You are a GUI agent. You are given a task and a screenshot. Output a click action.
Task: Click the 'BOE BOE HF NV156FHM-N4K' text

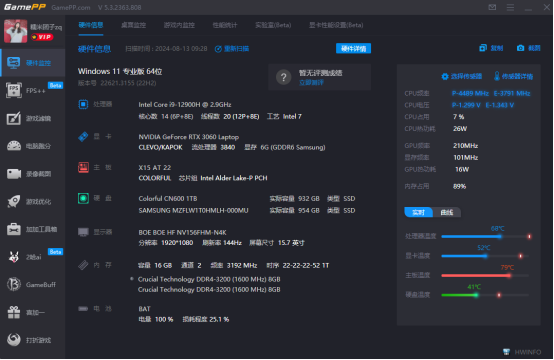pyautogui.click(x=182, y=232)
